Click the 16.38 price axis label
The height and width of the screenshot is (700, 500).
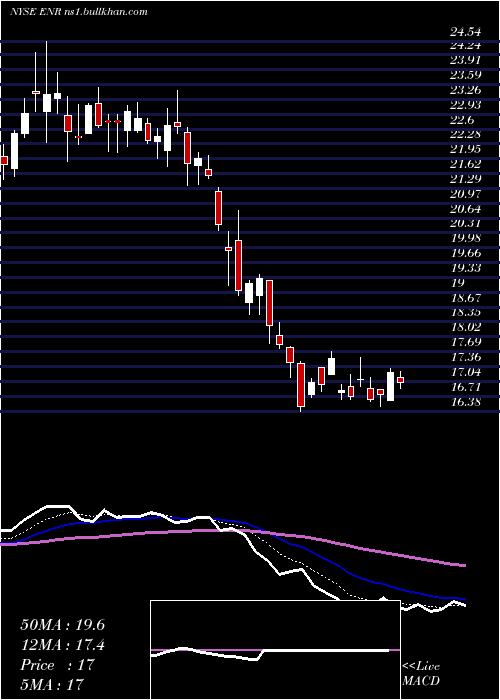pos(466,401)
